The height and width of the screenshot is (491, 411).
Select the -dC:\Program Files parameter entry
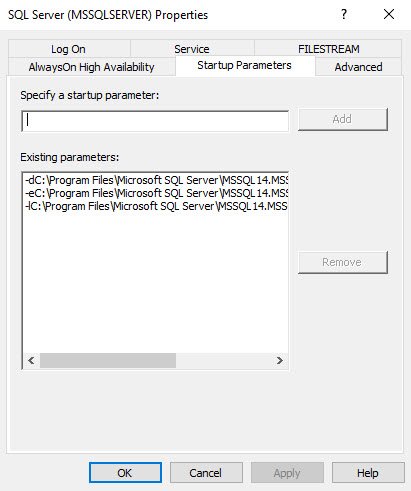pos(156,180)
